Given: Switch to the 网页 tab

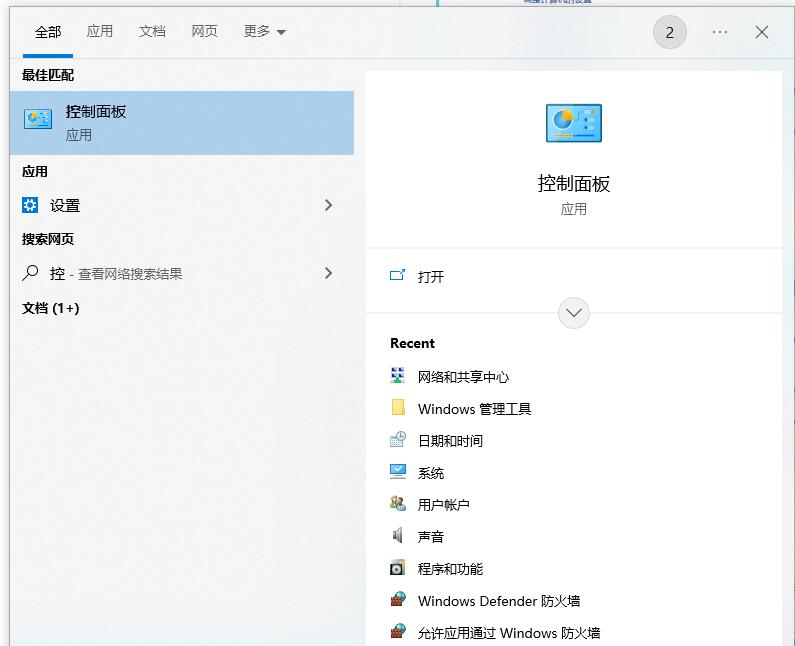Looking at the screenshot, I should pyautogui.click(x=204, y=31).
